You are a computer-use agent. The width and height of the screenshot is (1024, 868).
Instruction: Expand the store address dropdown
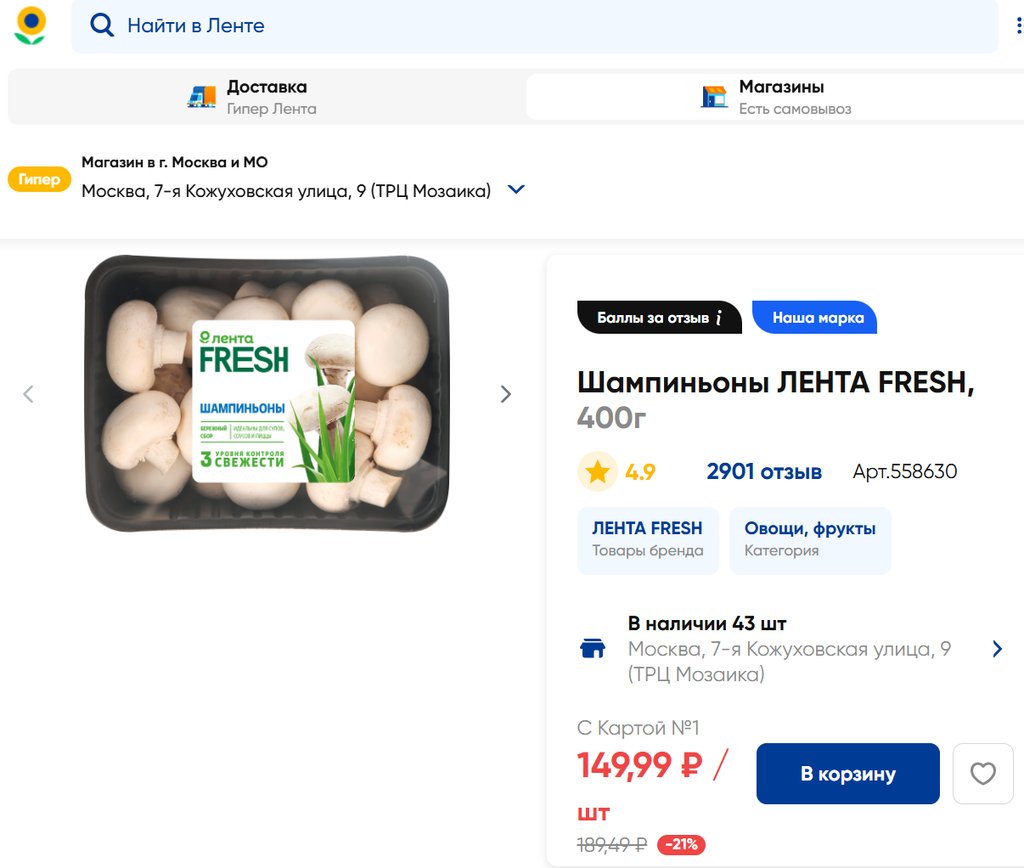(x=516, y=190)
